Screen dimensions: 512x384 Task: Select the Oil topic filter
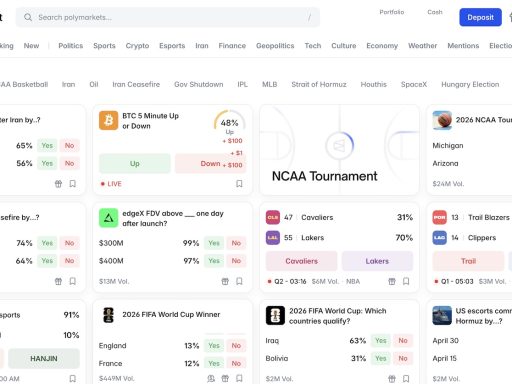click(94, 84)
